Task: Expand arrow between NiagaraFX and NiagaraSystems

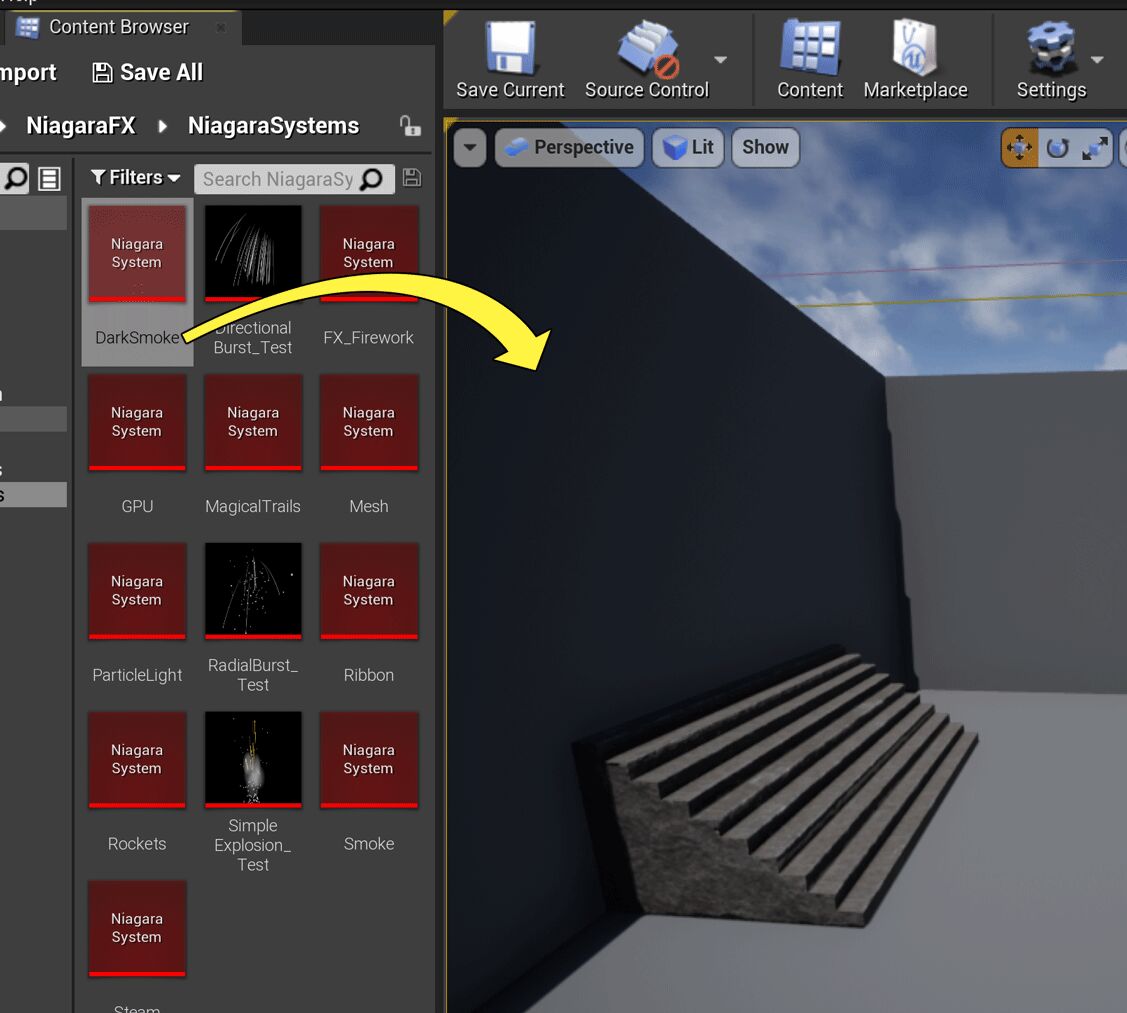Action: 162,127
